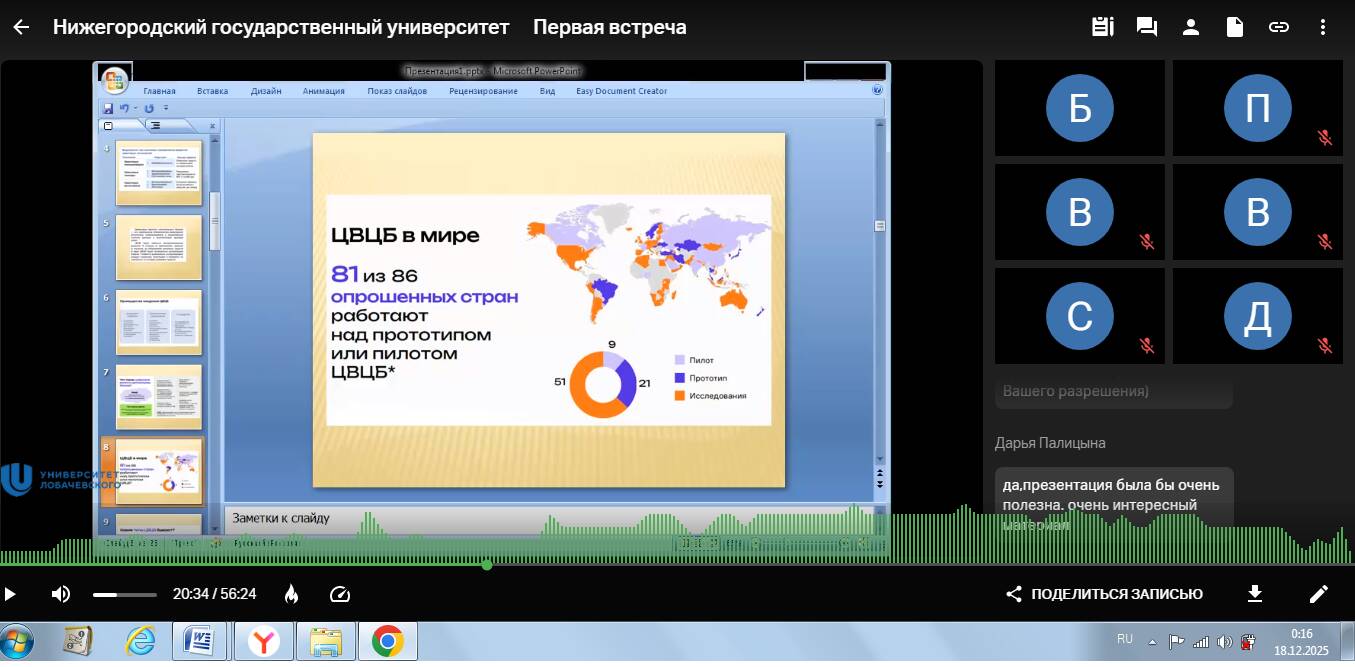Adjust the volume level slider
1355x667 pixels.
[124, 594]
